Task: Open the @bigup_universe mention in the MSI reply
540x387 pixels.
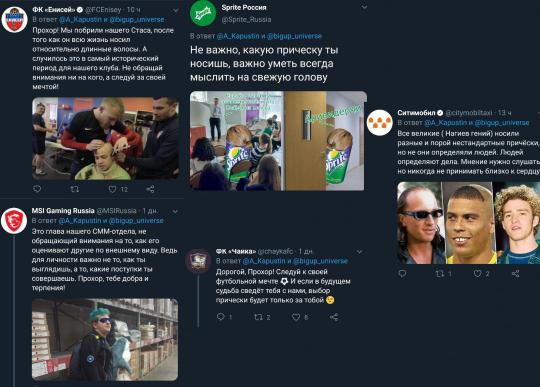Action: point(136,220)
